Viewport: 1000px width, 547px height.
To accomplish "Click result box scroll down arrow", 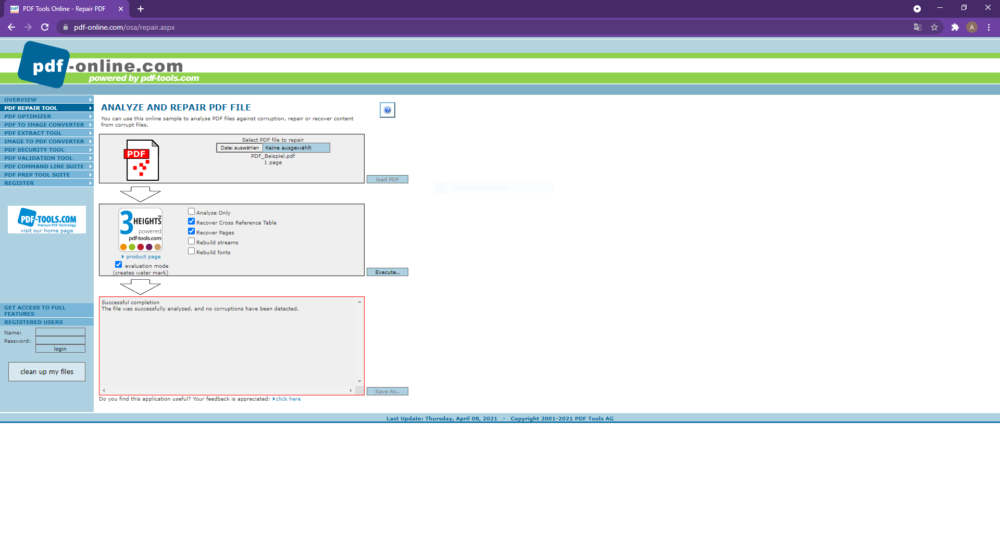I will 360,381.
